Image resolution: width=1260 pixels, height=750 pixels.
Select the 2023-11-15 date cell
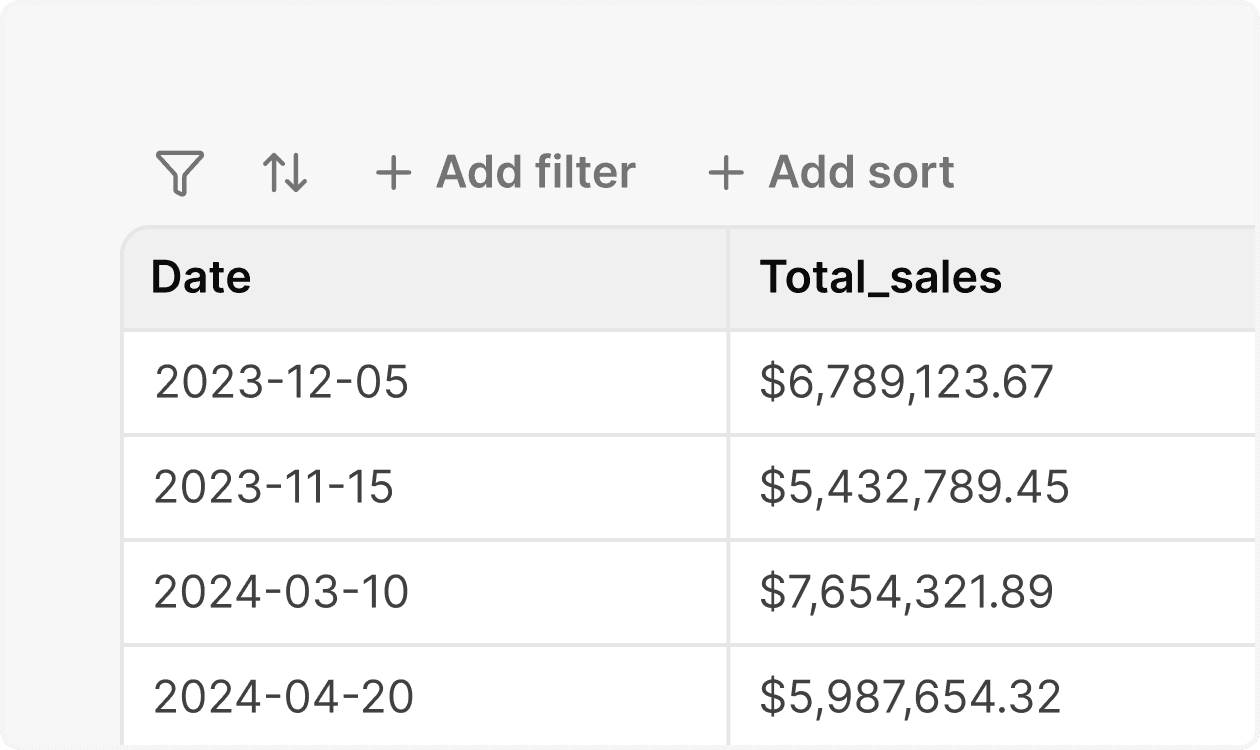point(274,488)
